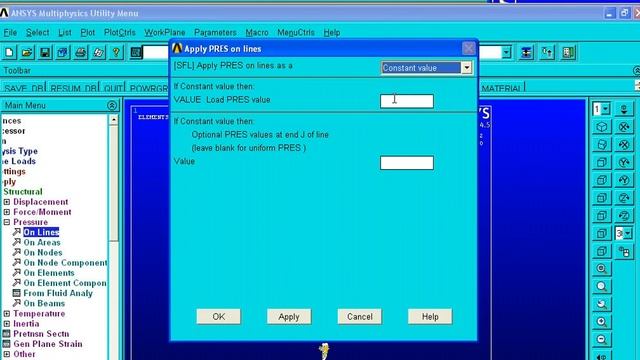The width and height of the screenshot is (640, 360).
Task: Click Apply in the PRES dialog
Action: [x=289, y=317]
